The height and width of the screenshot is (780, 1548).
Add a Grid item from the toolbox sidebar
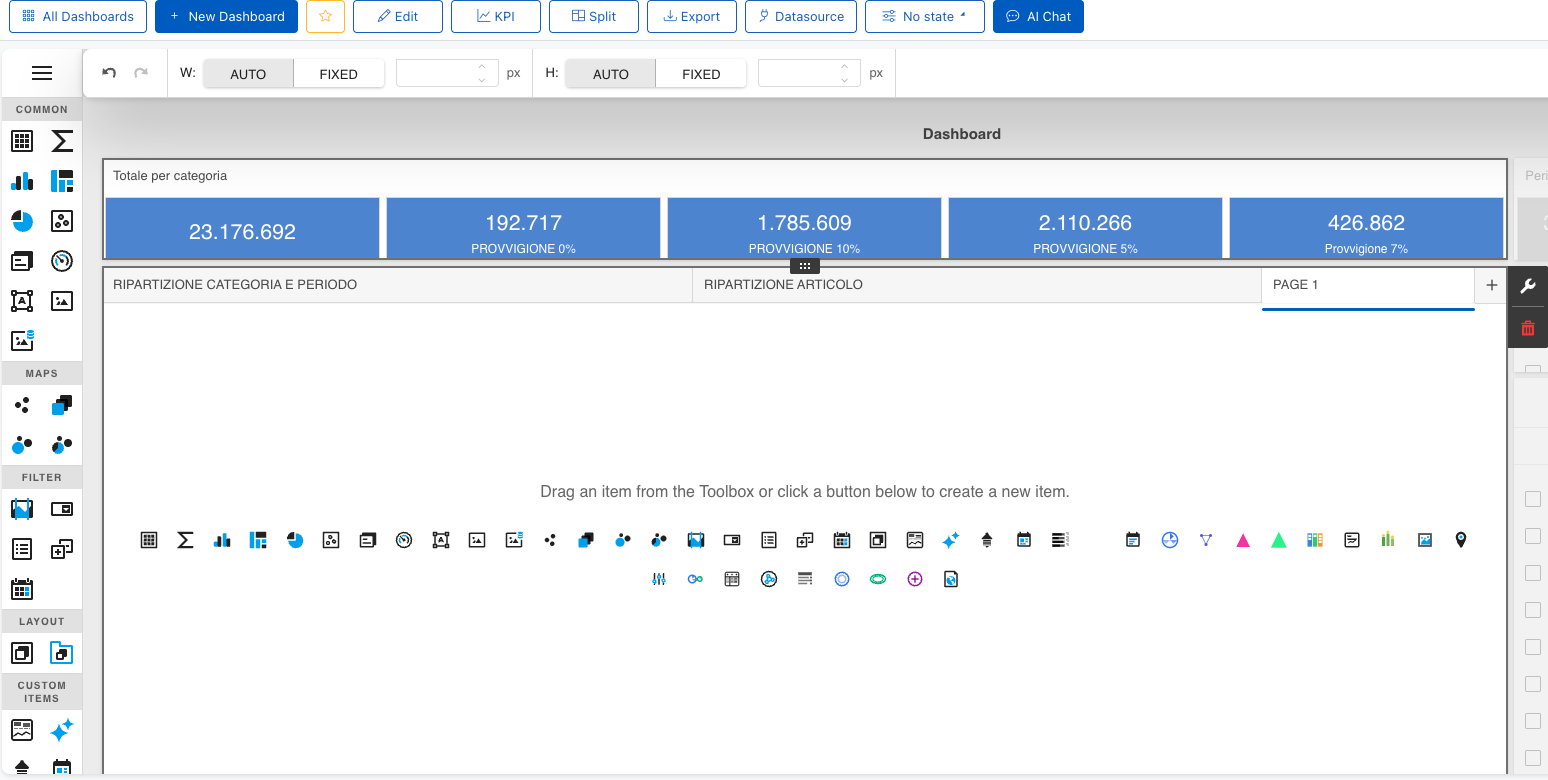pos(22,141)
